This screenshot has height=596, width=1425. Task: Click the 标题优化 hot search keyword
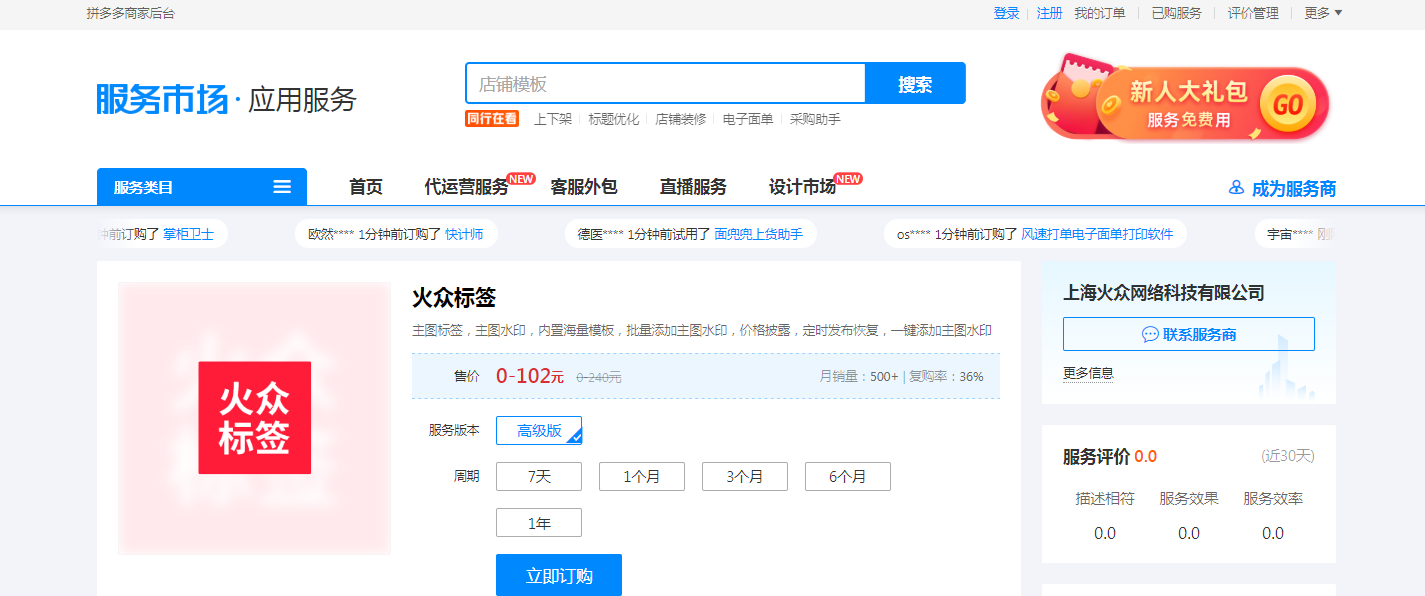[x=614, y=119]
